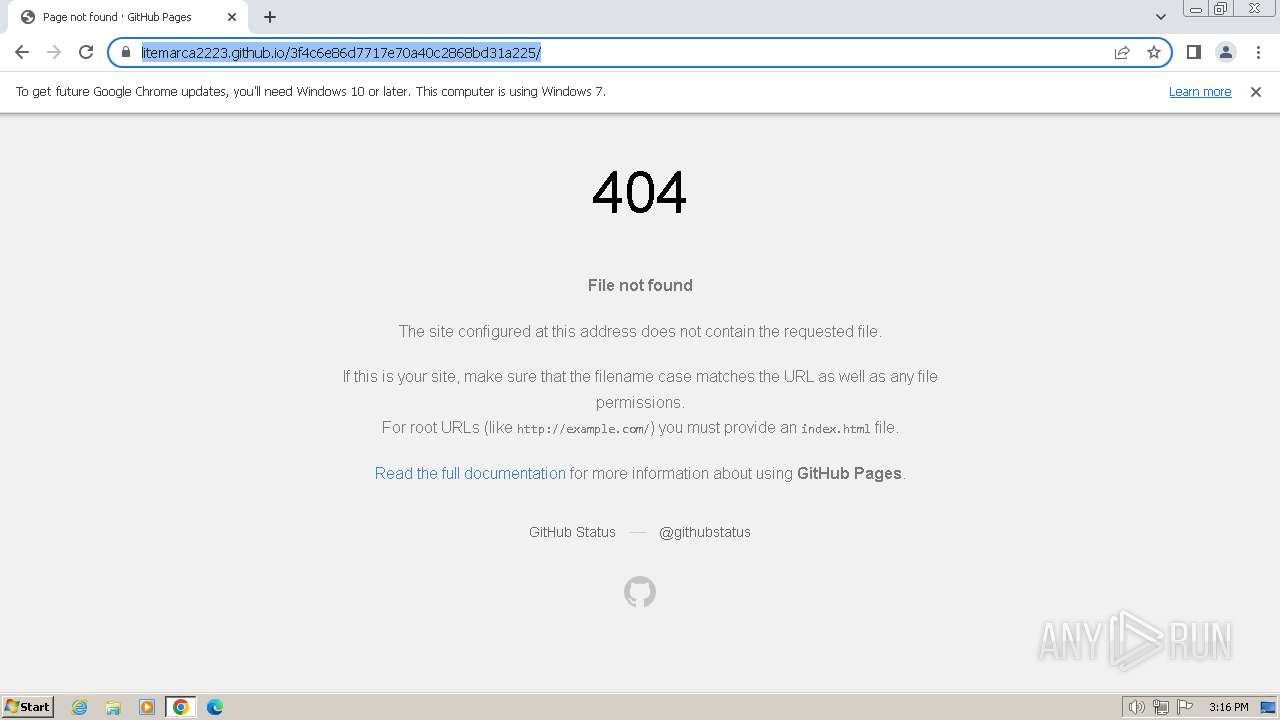Open the Chrome side panel

coord(1193,52)
